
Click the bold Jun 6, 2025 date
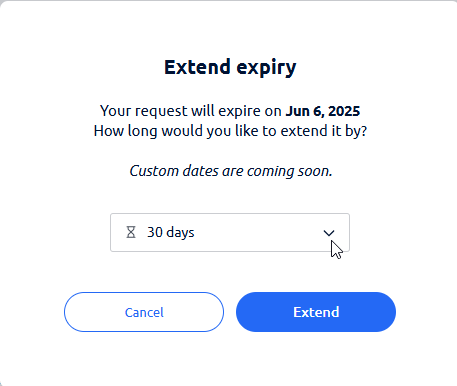coord(323,111)
